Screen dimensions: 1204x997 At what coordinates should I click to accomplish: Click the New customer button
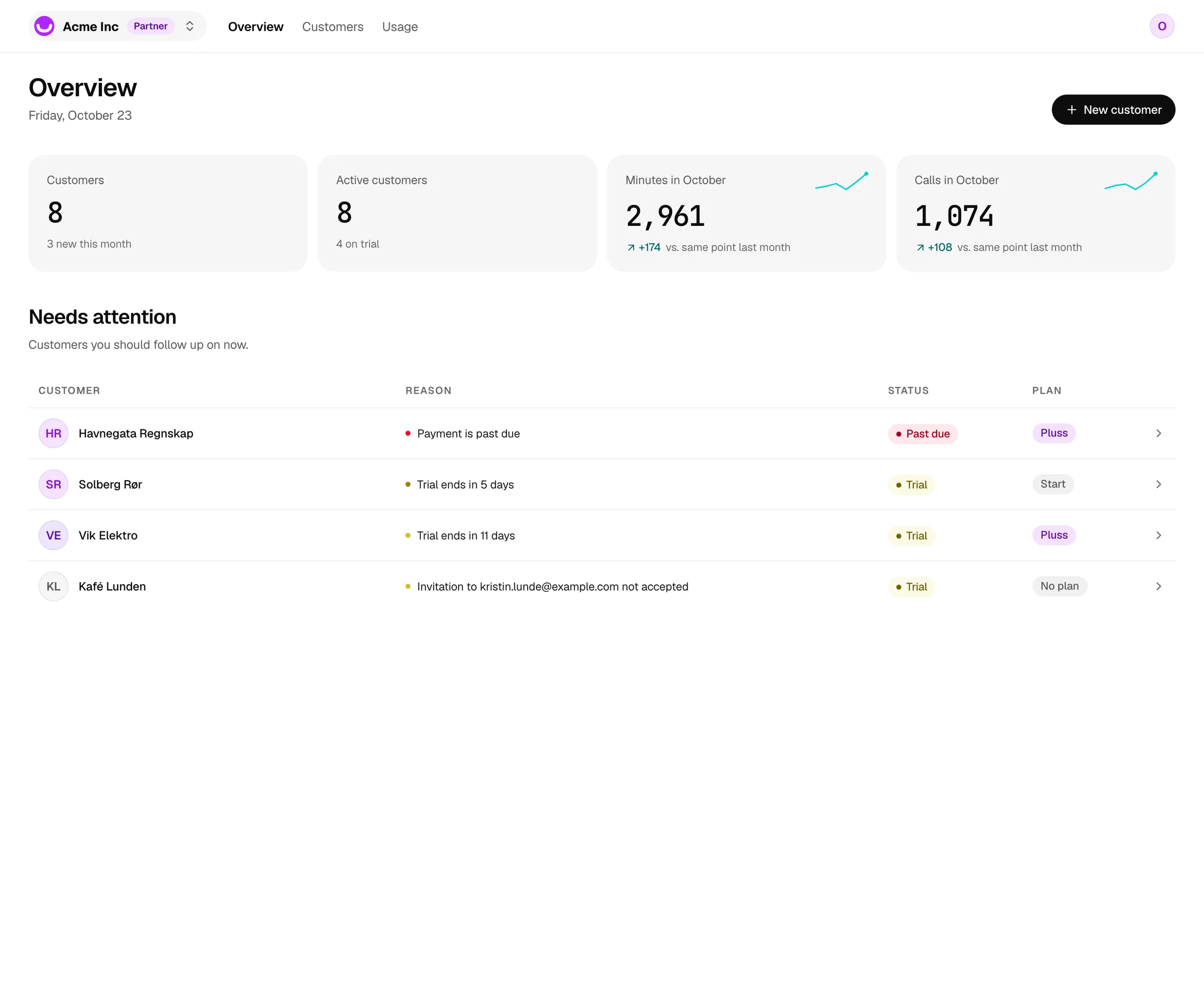1113,109
